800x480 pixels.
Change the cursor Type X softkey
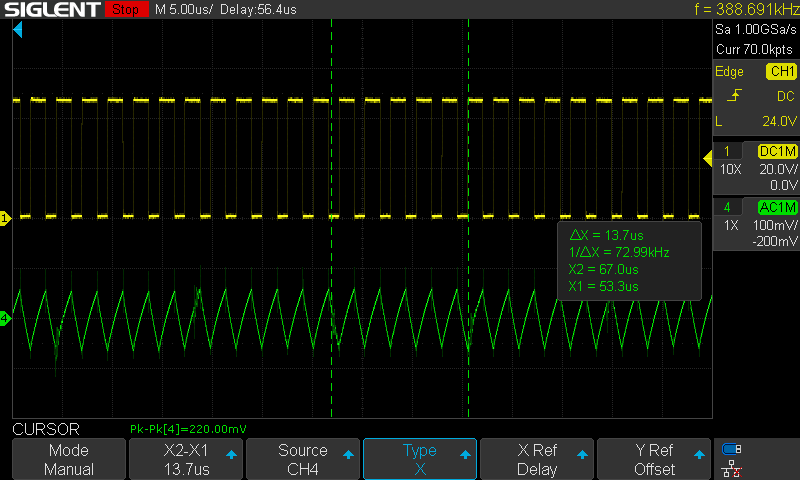click(x=420, y=459)
